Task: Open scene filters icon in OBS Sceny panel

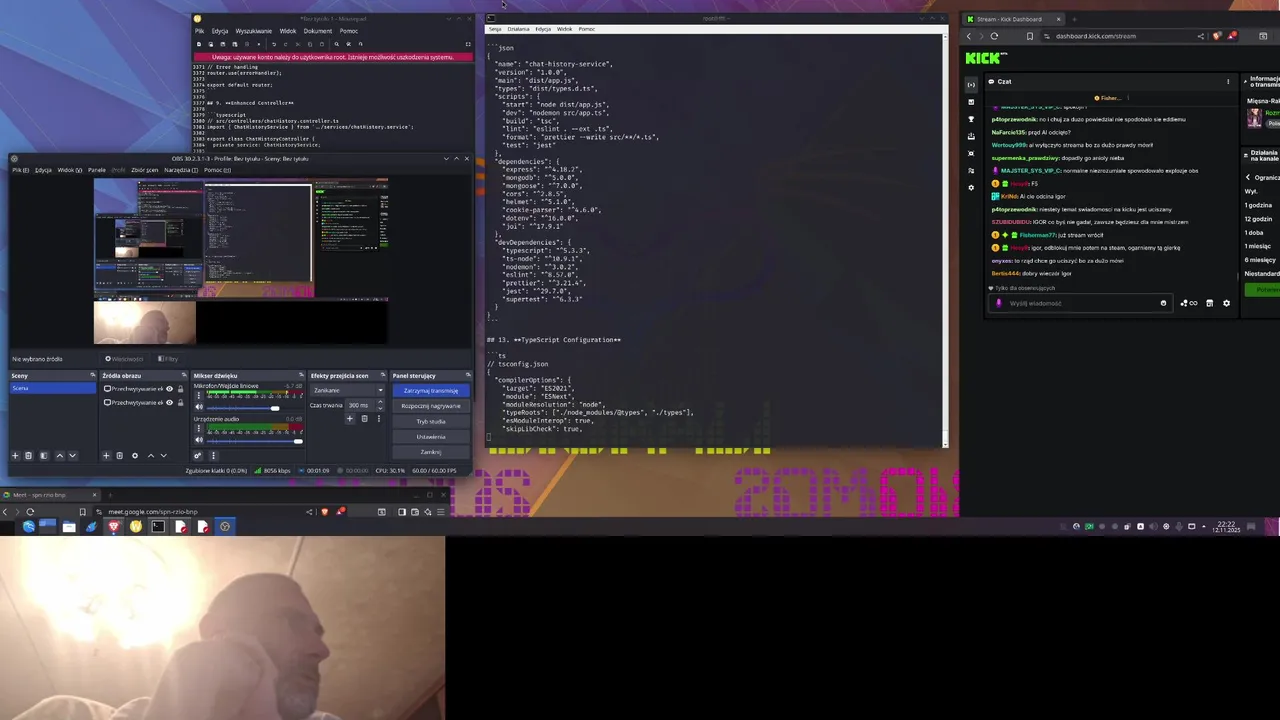Action: point(44,456)
